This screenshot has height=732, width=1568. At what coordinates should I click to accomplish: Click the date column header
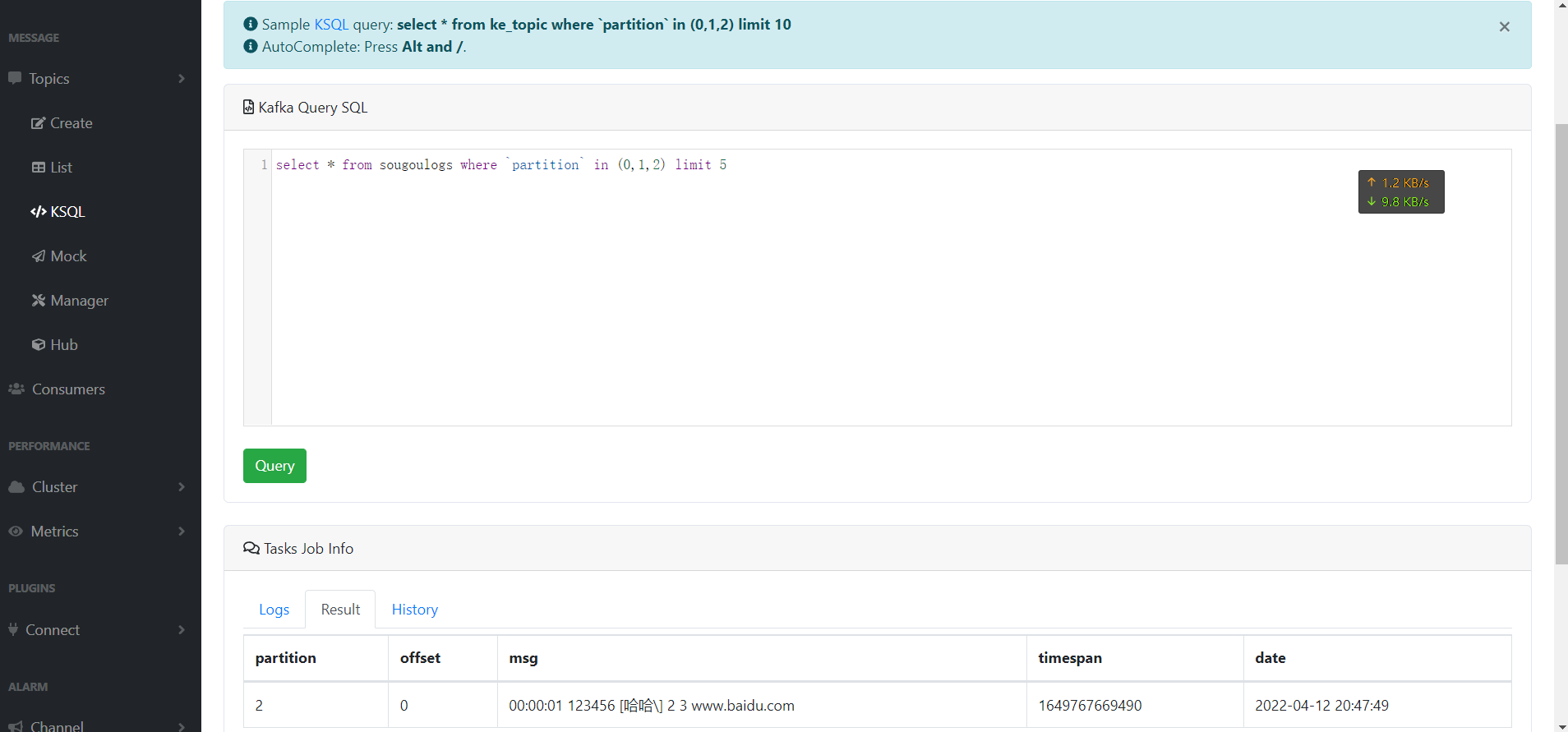click(x=1377, y=658)
